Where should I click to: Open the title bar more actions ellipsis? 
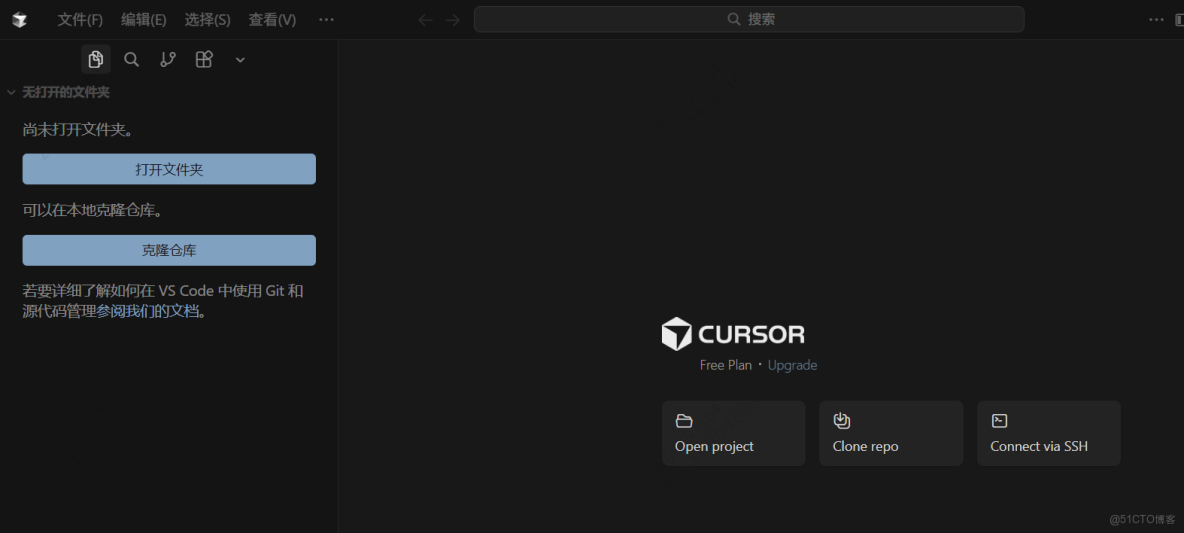pos(1156,20)
